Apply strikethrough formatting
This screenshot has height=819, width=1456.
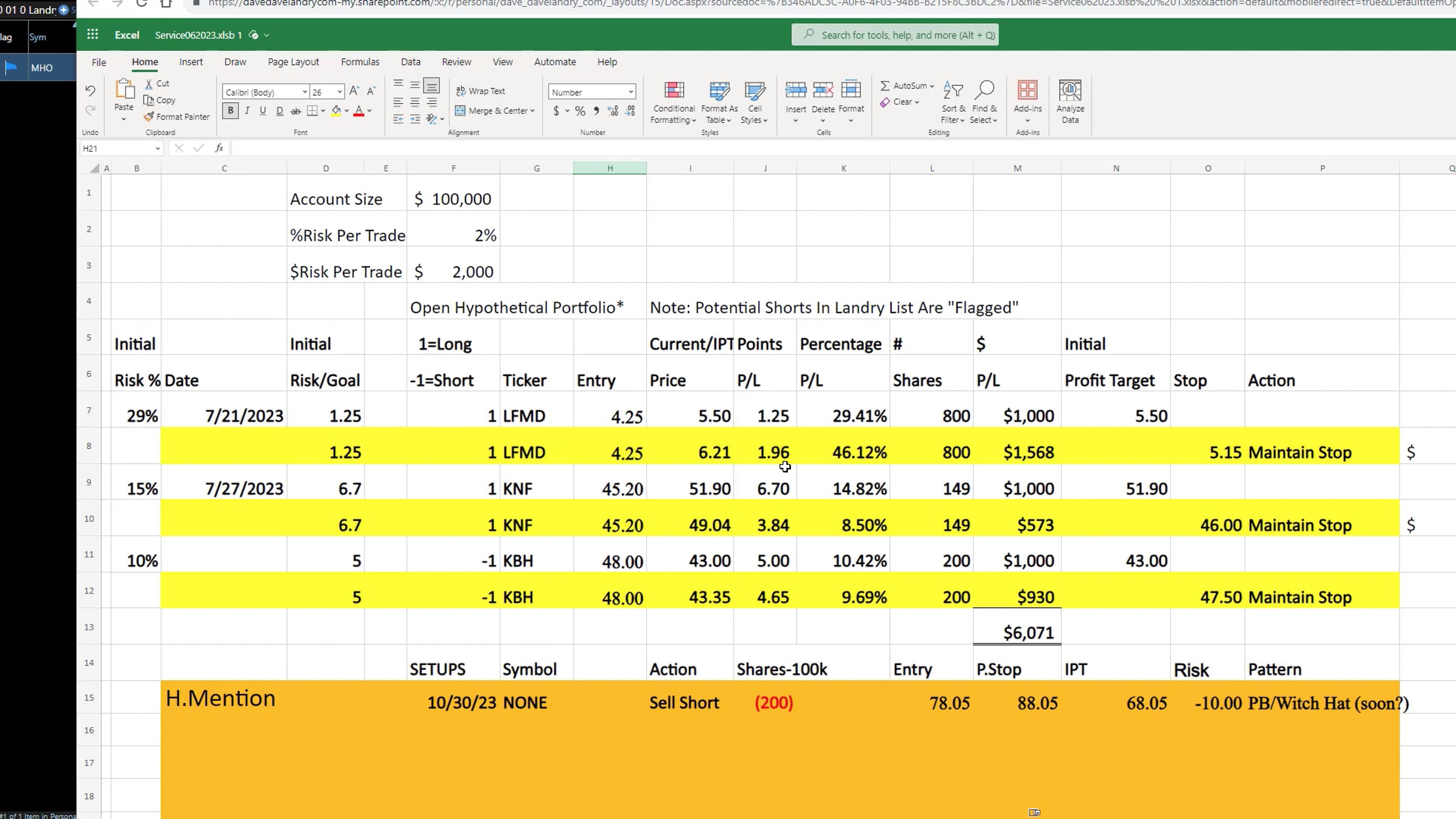click(295, 111)
